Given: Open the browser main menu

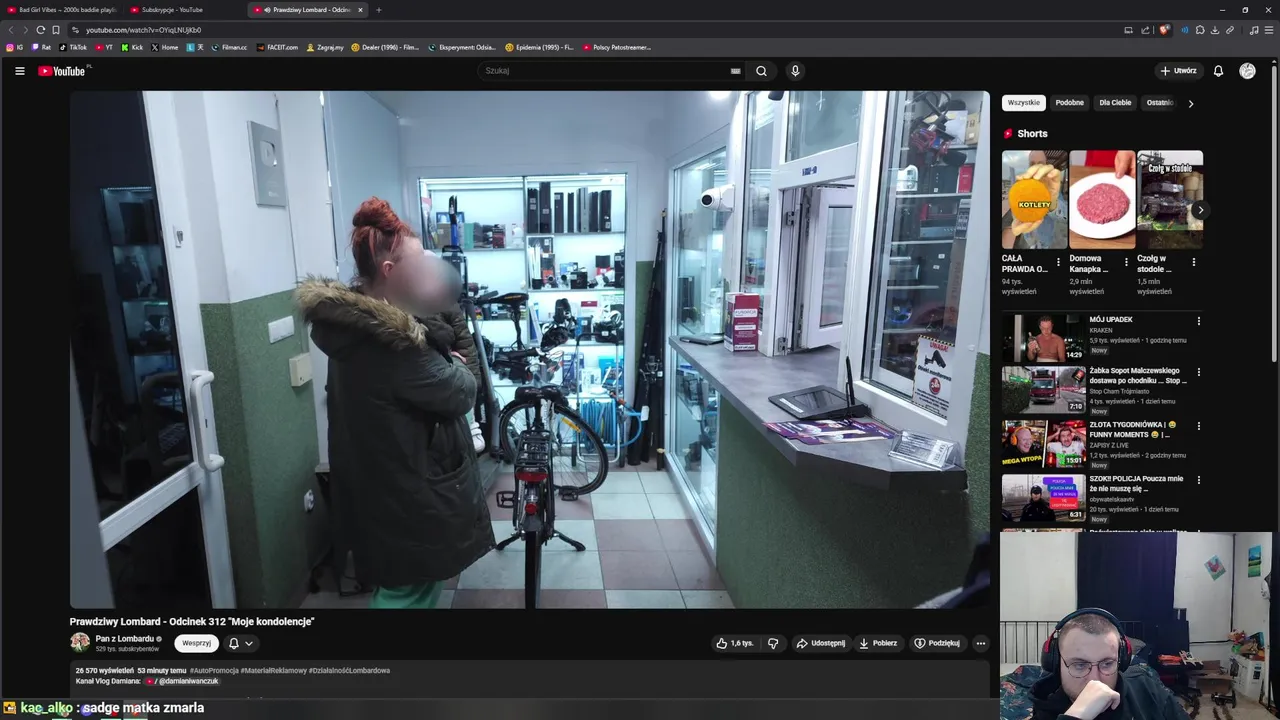Looking at the screenshot, I should (x=1268, y=30).
